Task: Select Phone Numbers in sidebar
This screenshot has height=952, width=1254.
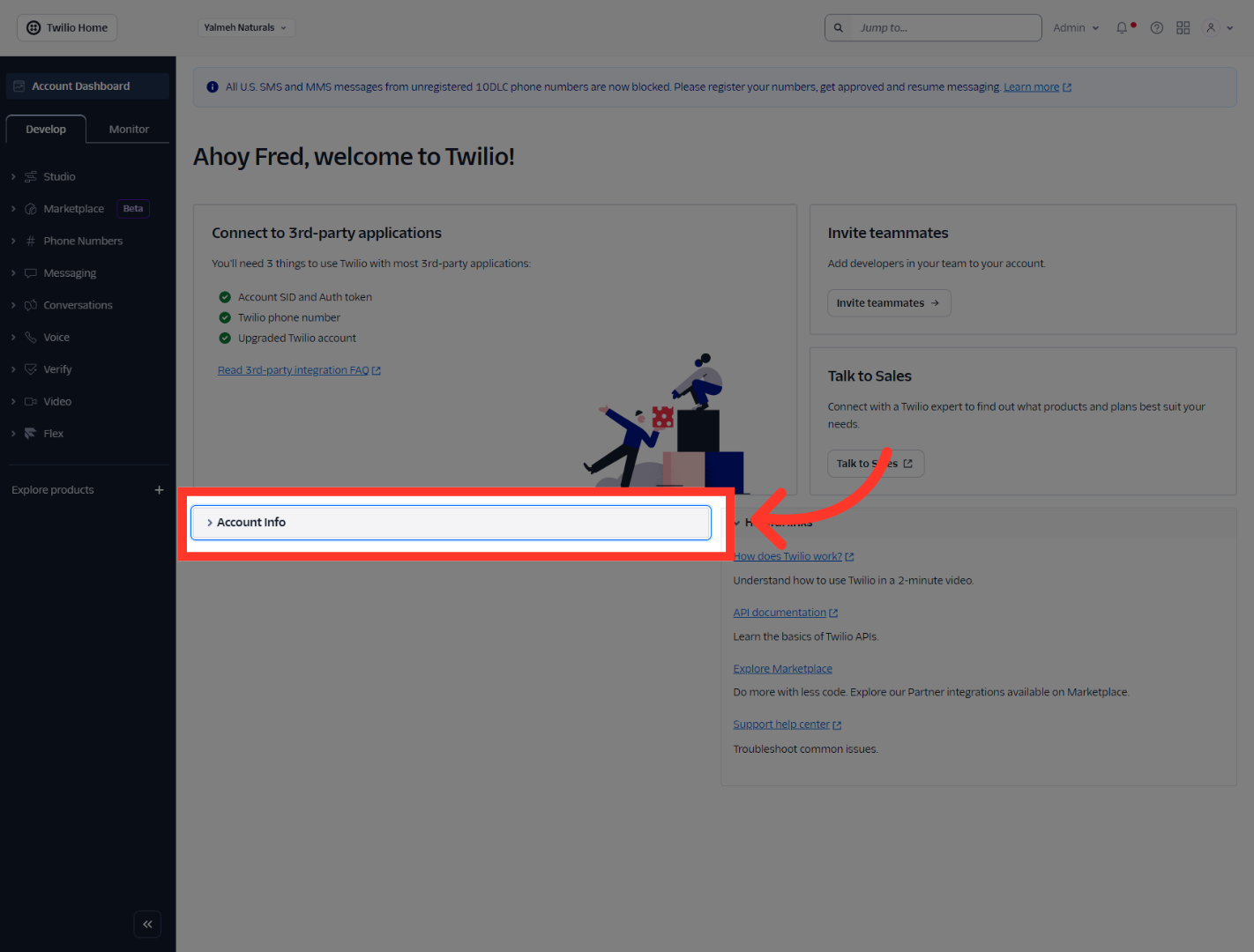Action: point(83,241)
